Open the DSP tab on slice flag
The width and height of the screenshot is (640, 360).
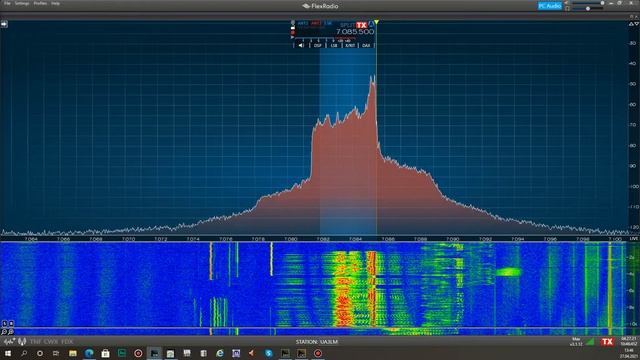[x=318, y=45]
